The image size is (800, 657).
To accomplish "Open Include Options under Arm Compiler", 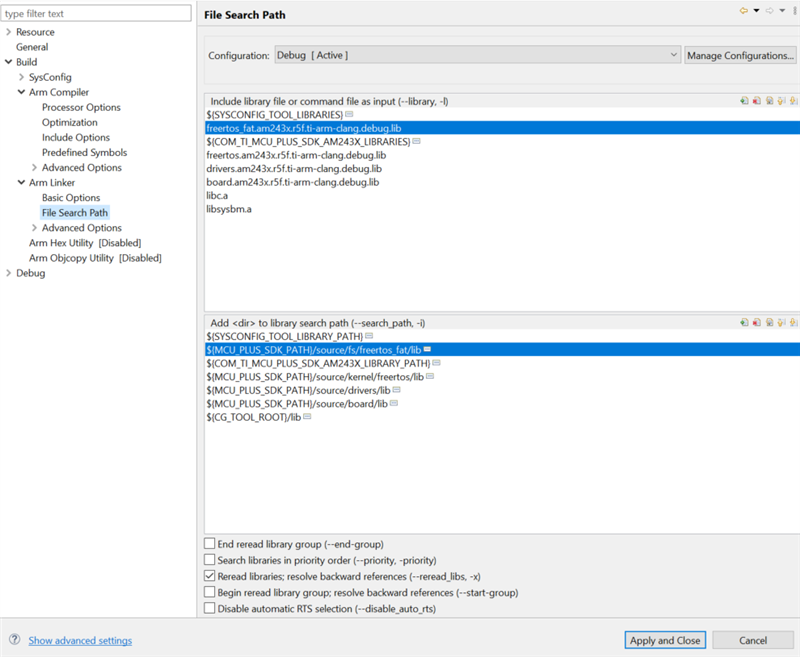I will pyautogui.click(x=76, y=137).
